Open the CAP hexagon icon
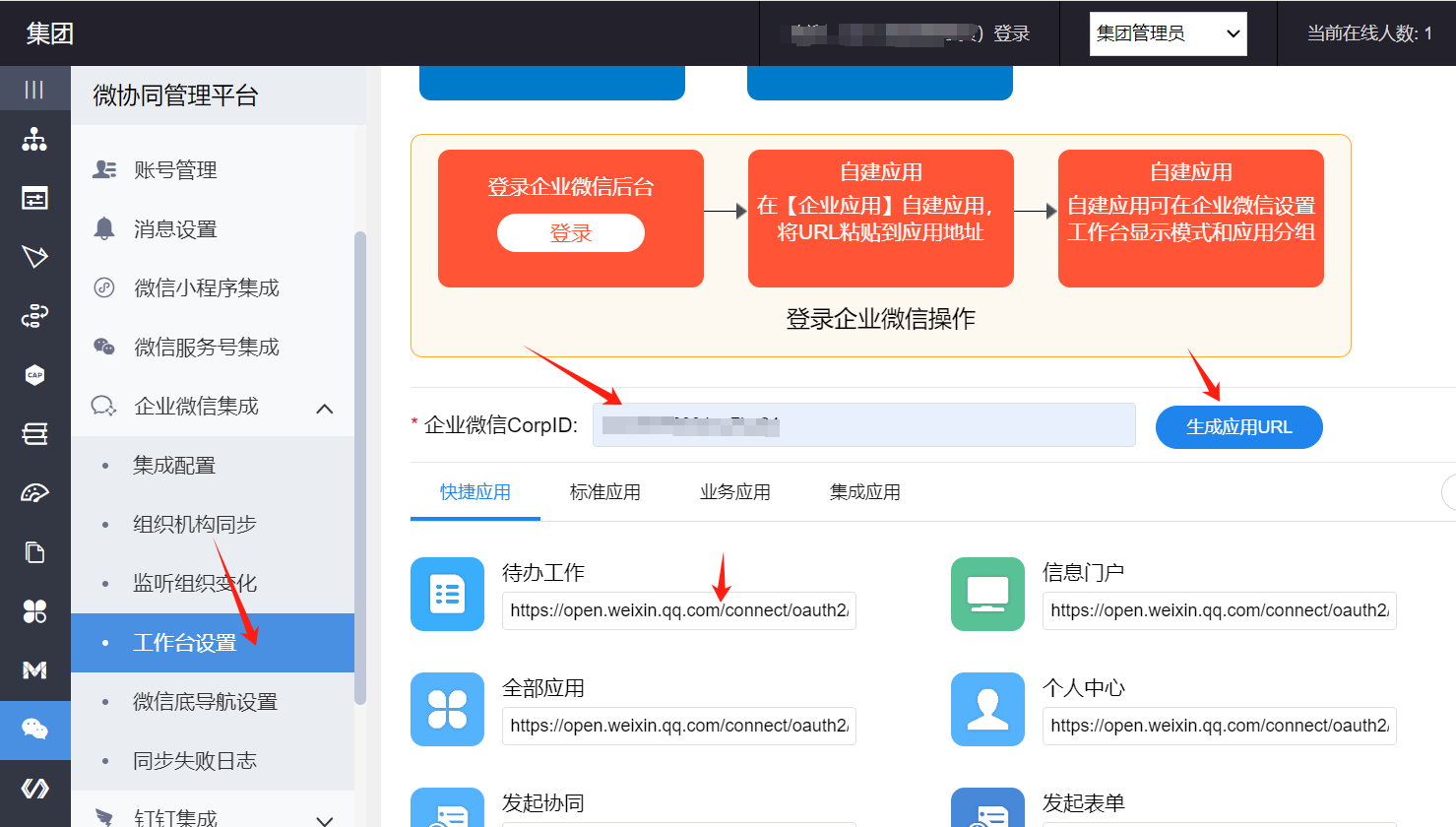Image resolution: width=1456 pixels, height=827 pixels. click(x=34, y=375)
